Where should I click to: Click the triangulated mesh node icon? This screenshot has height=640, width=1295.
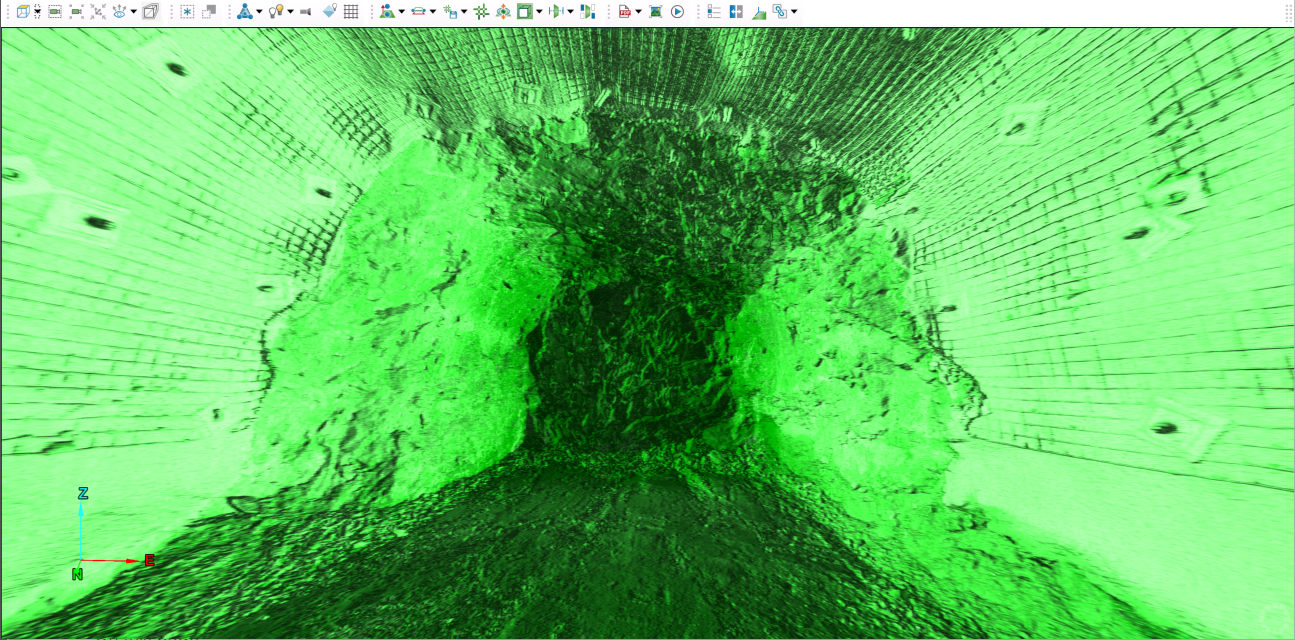244,12
